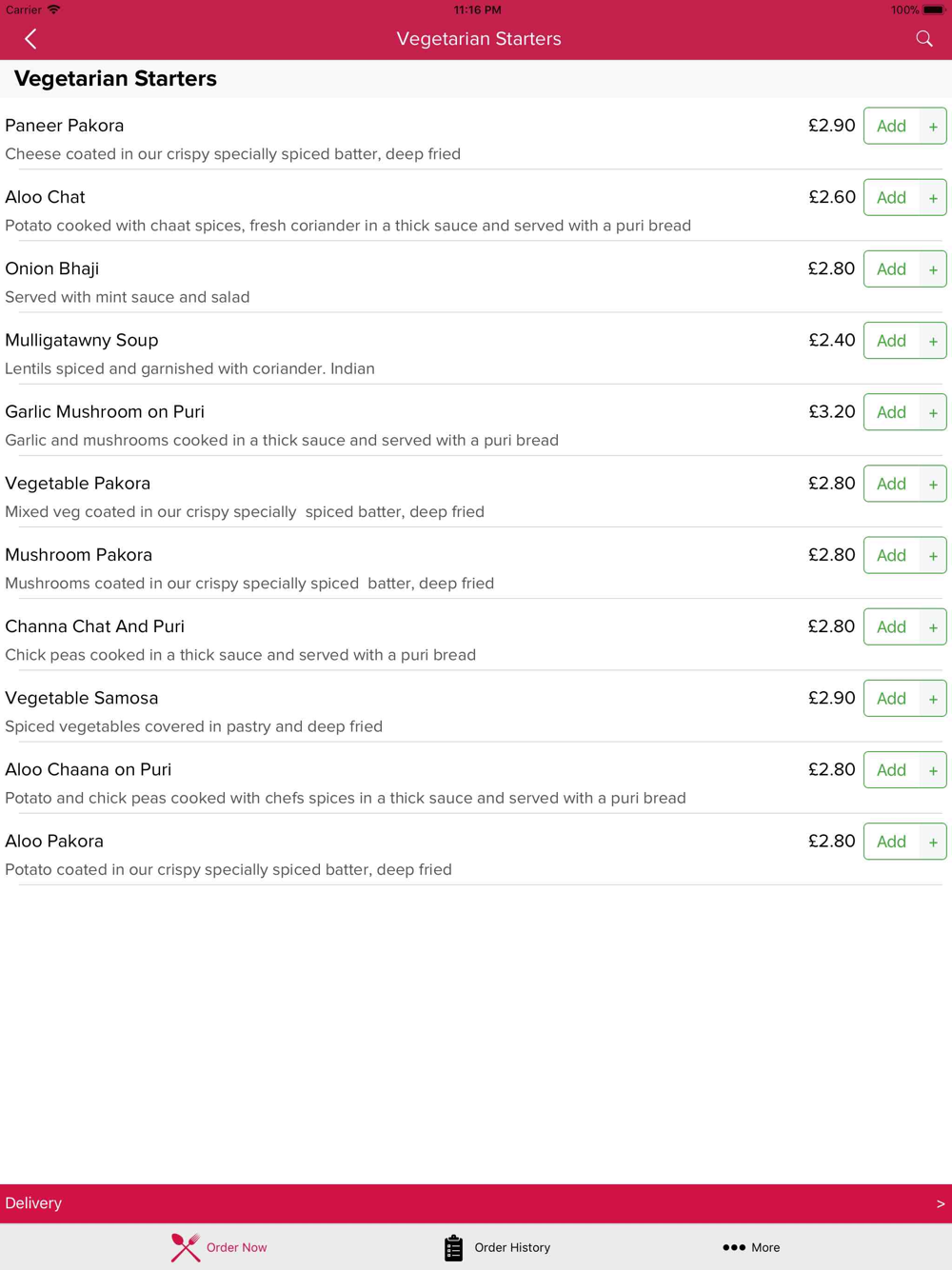
Task: Expand the Delivery bar arrow
Action: (940, 1203)
